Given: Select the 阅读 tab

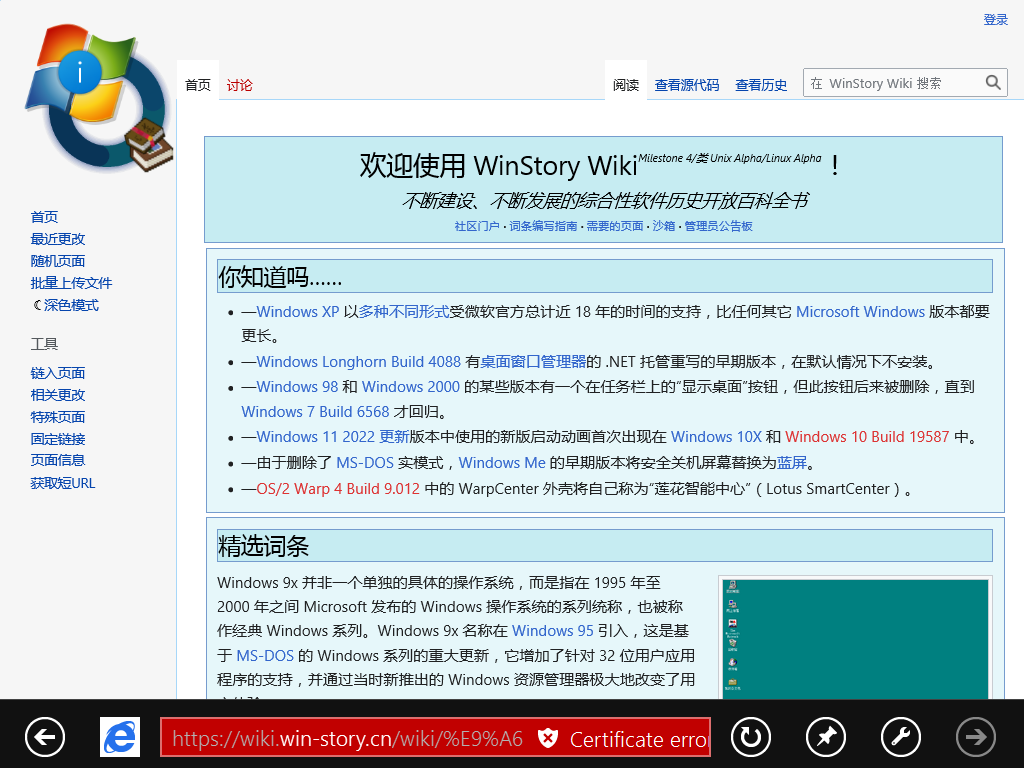Looking at the screenshot, I should (x=626, y=85).
